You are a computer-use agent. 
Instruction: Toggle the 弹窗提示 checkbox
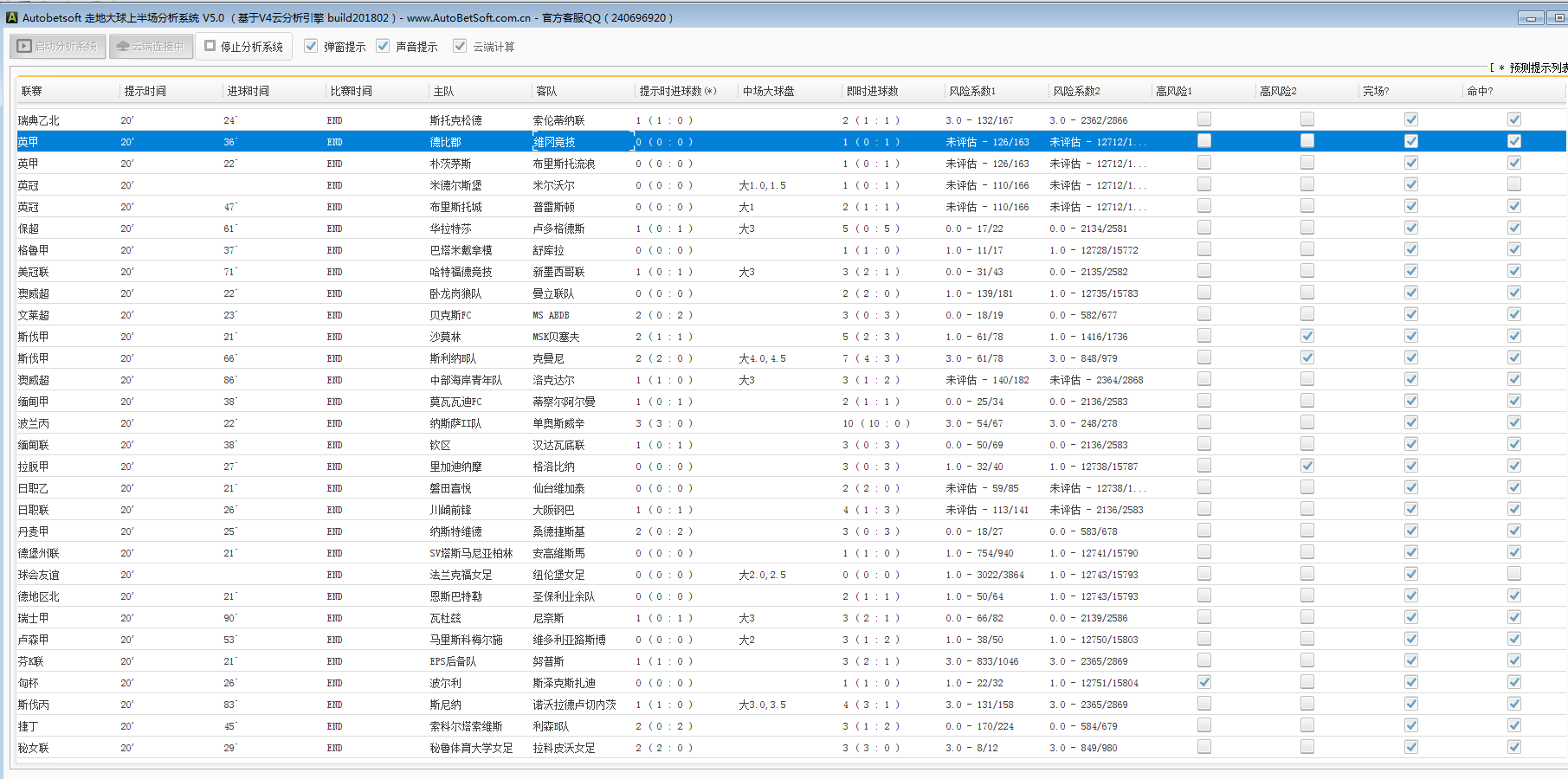312,47
